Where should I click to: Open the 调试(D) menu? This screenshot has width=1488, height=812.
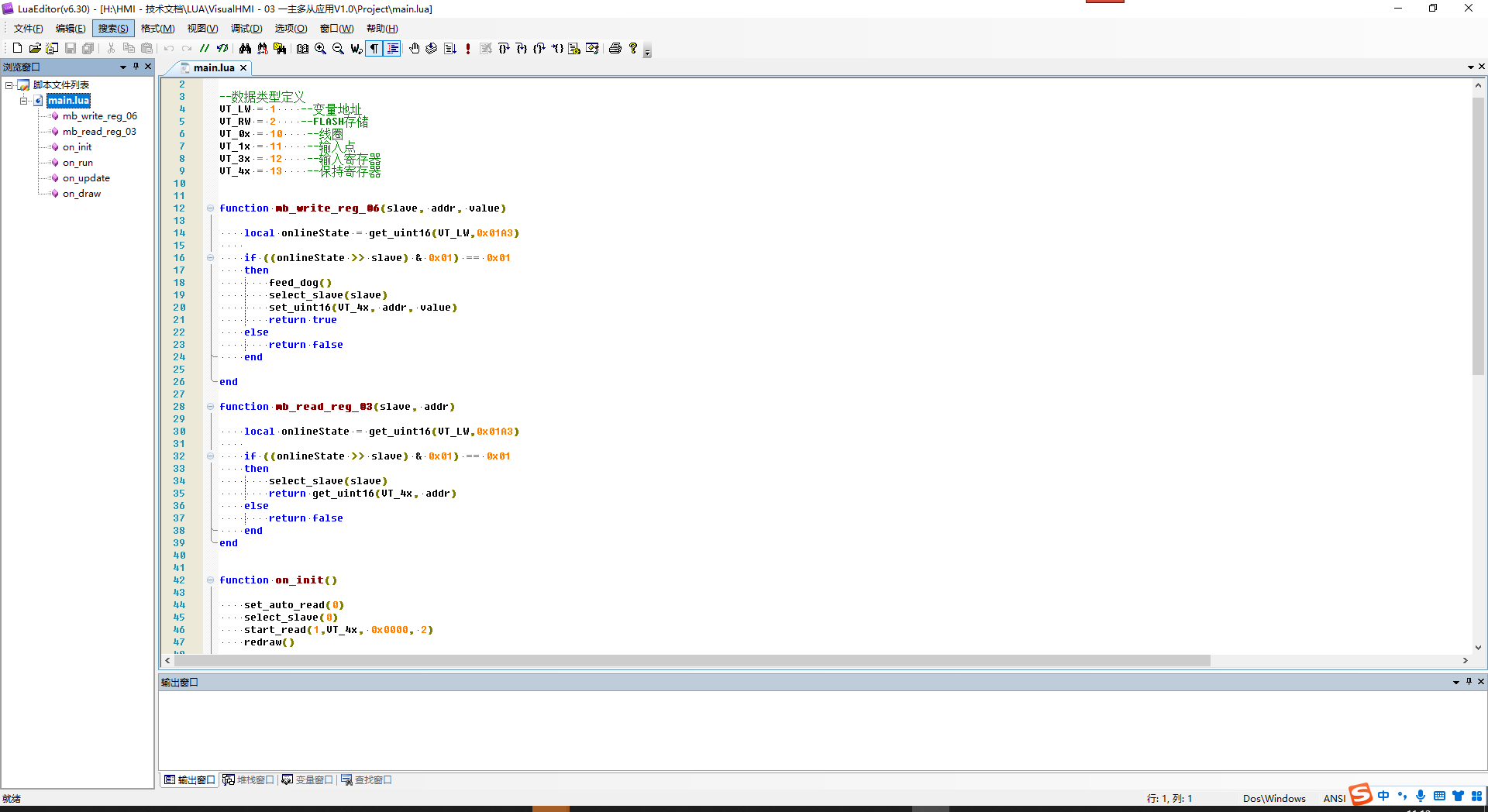pyautogui.click(x=246, y=29)
